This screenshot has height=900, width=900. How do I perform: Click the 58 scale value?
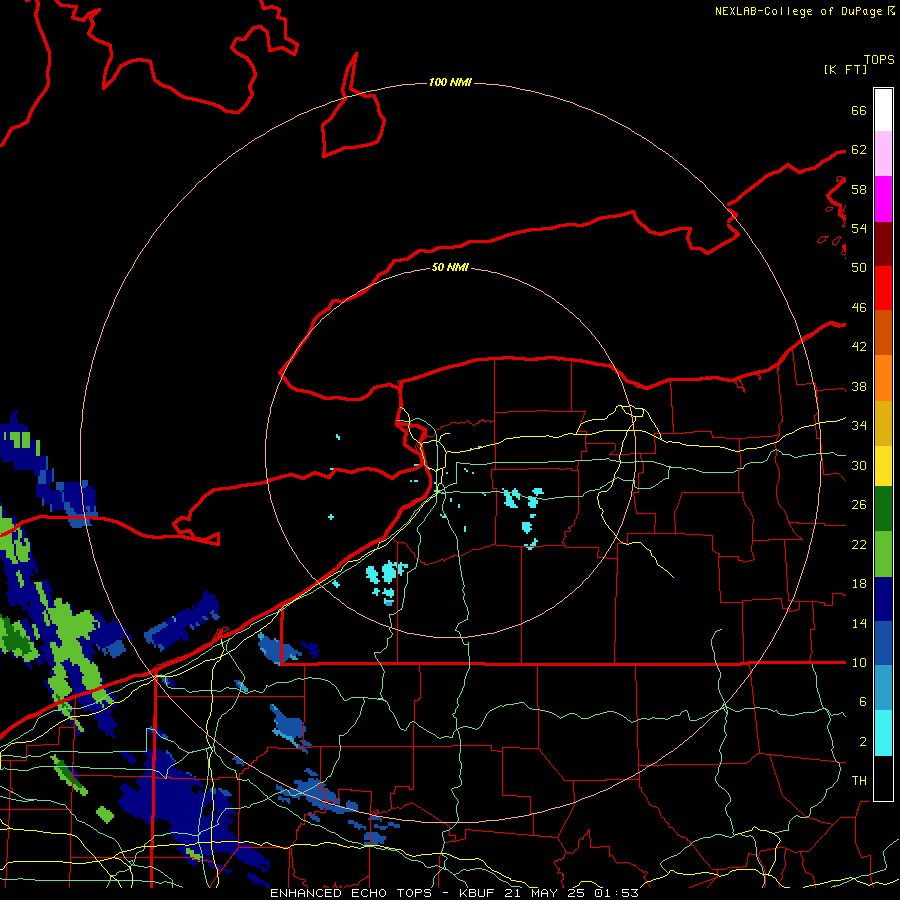click(859, 189)
